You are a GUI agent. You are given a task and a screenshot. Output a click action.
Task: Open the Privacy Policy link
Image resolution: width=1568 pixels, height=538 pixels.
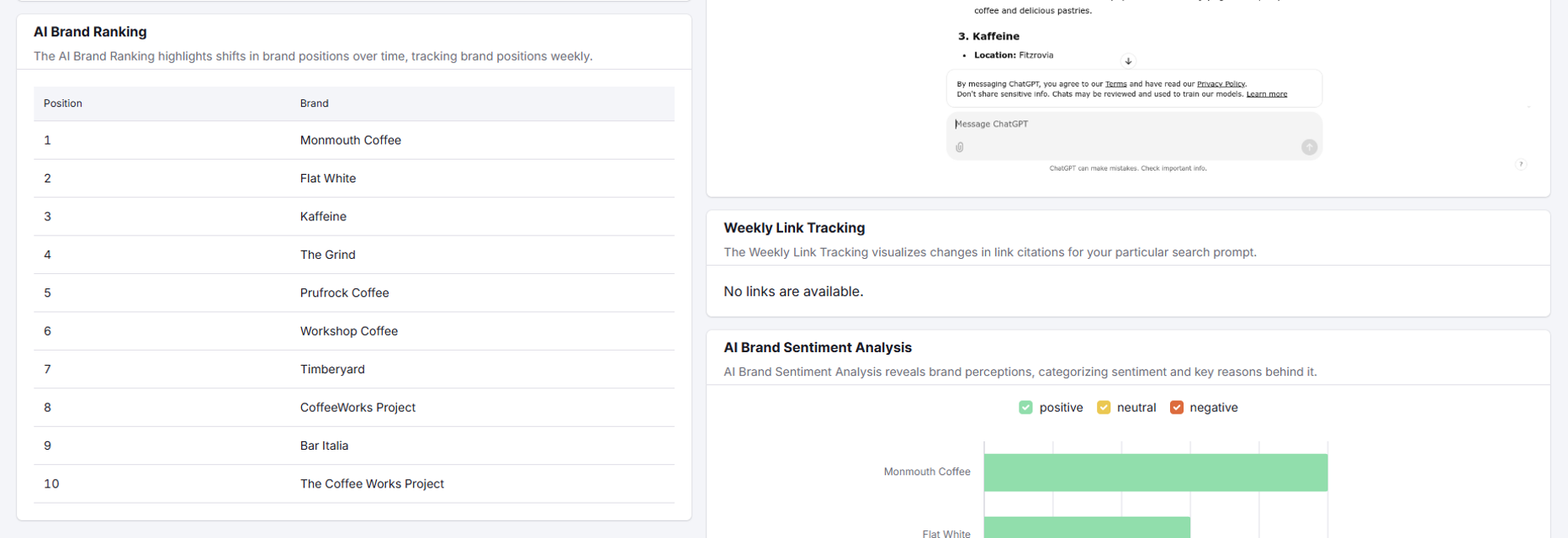click(x=1221, y=84)
